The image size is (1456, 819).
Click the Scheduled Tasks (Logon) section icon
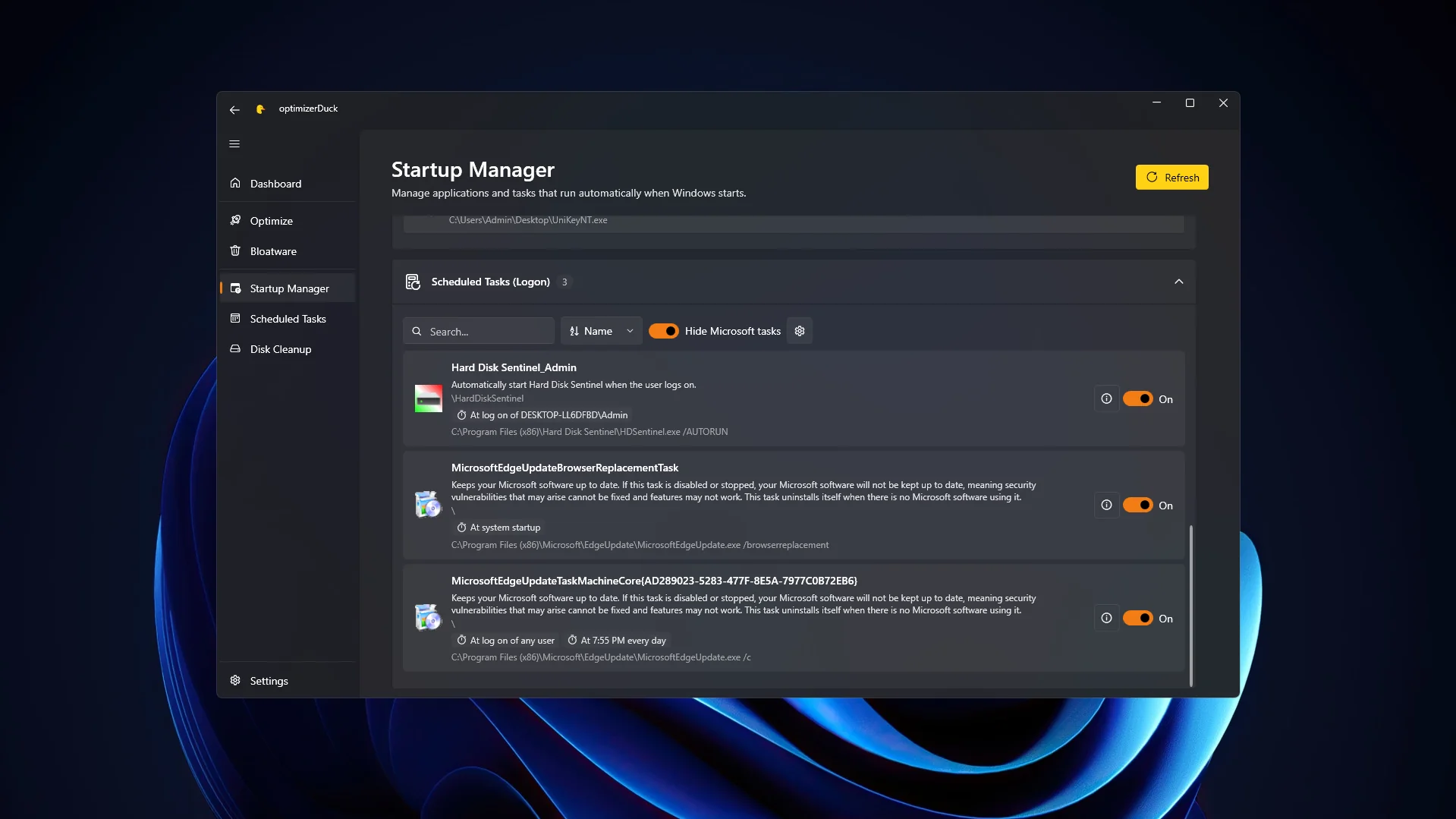(x=413, y=282)
